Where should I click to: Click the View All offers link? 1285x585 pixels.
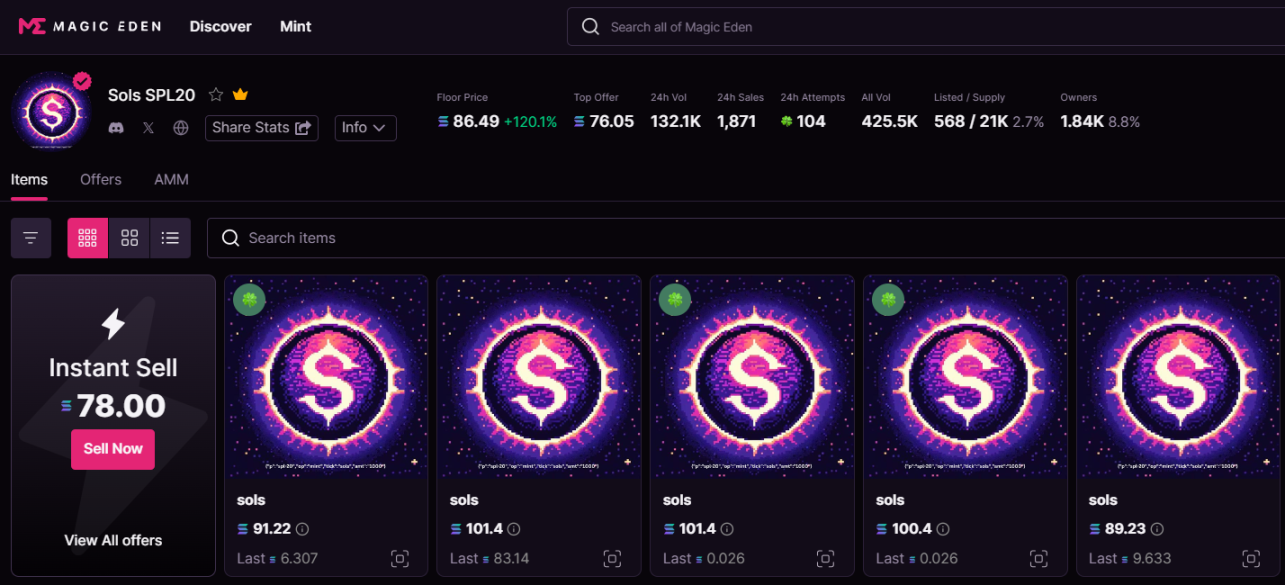point(113,540)
